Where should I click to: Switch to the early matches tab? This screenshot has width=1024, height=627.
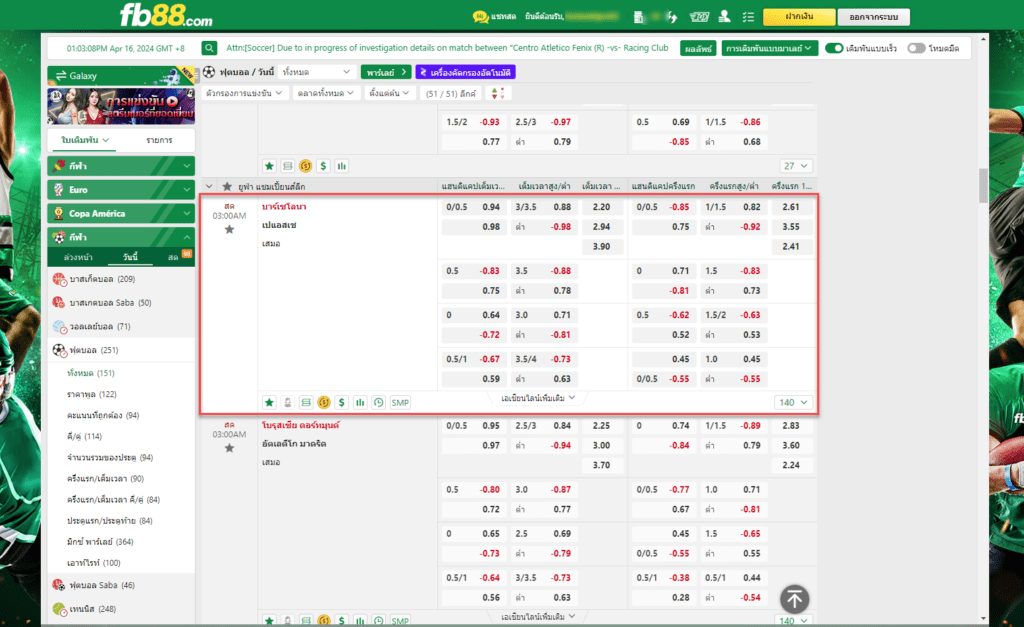click(78, 257)
